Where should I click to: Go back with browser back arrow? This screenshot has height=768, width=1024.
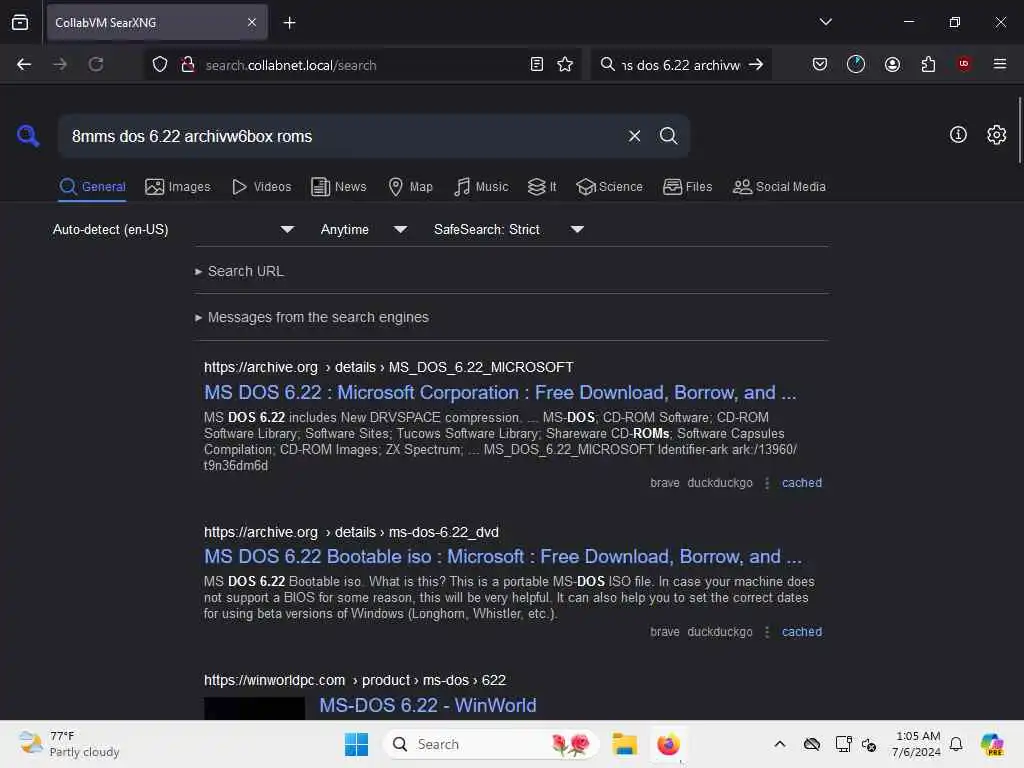pos(24,64)
